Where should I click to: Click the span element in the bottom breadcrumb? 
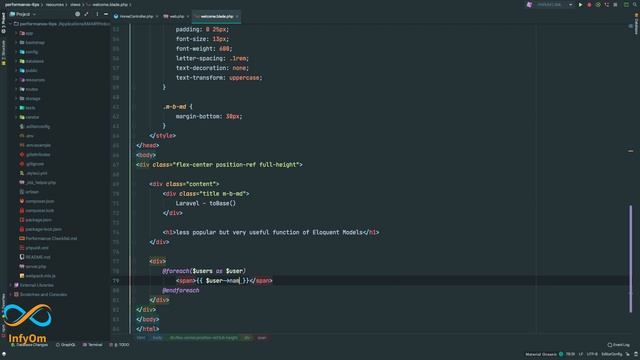coord(262,338)
